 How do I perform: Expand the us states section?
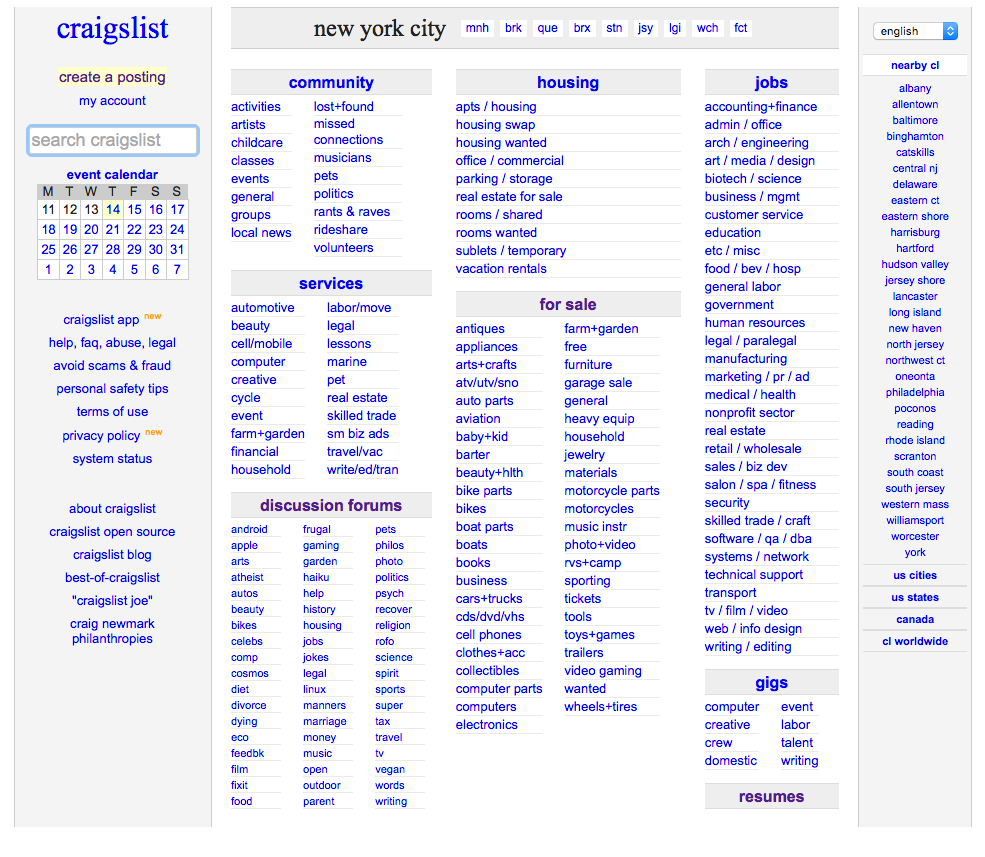tap(915, 597)
